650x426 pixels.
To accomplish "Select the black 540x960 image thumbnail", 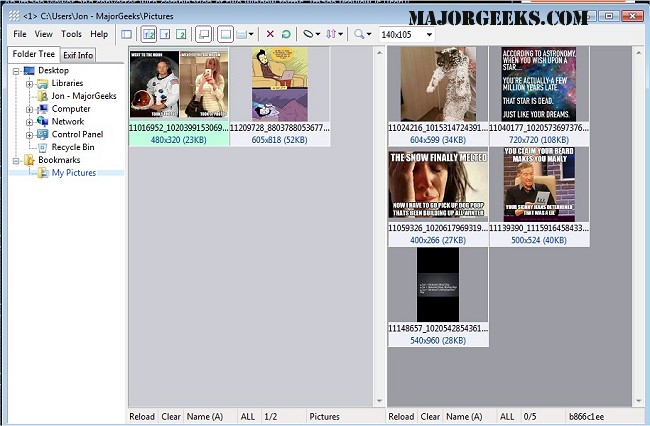I will pos(438,285).
